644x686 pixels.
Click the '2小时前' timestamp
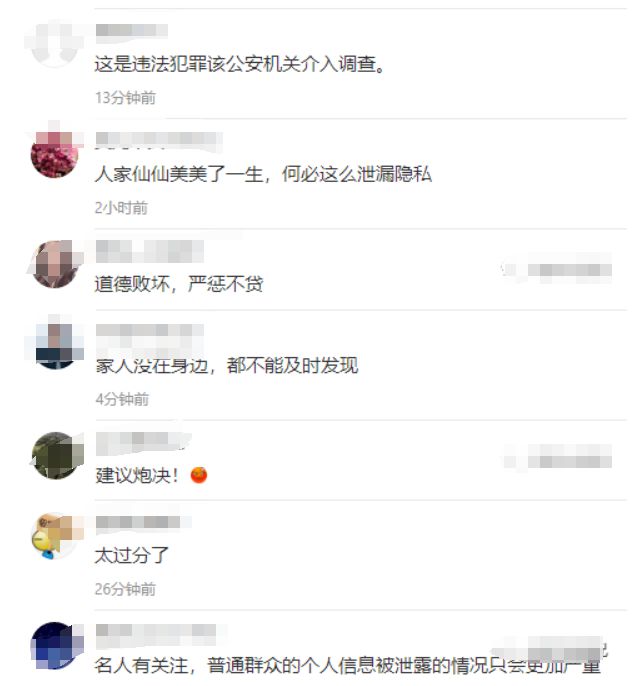121,207
